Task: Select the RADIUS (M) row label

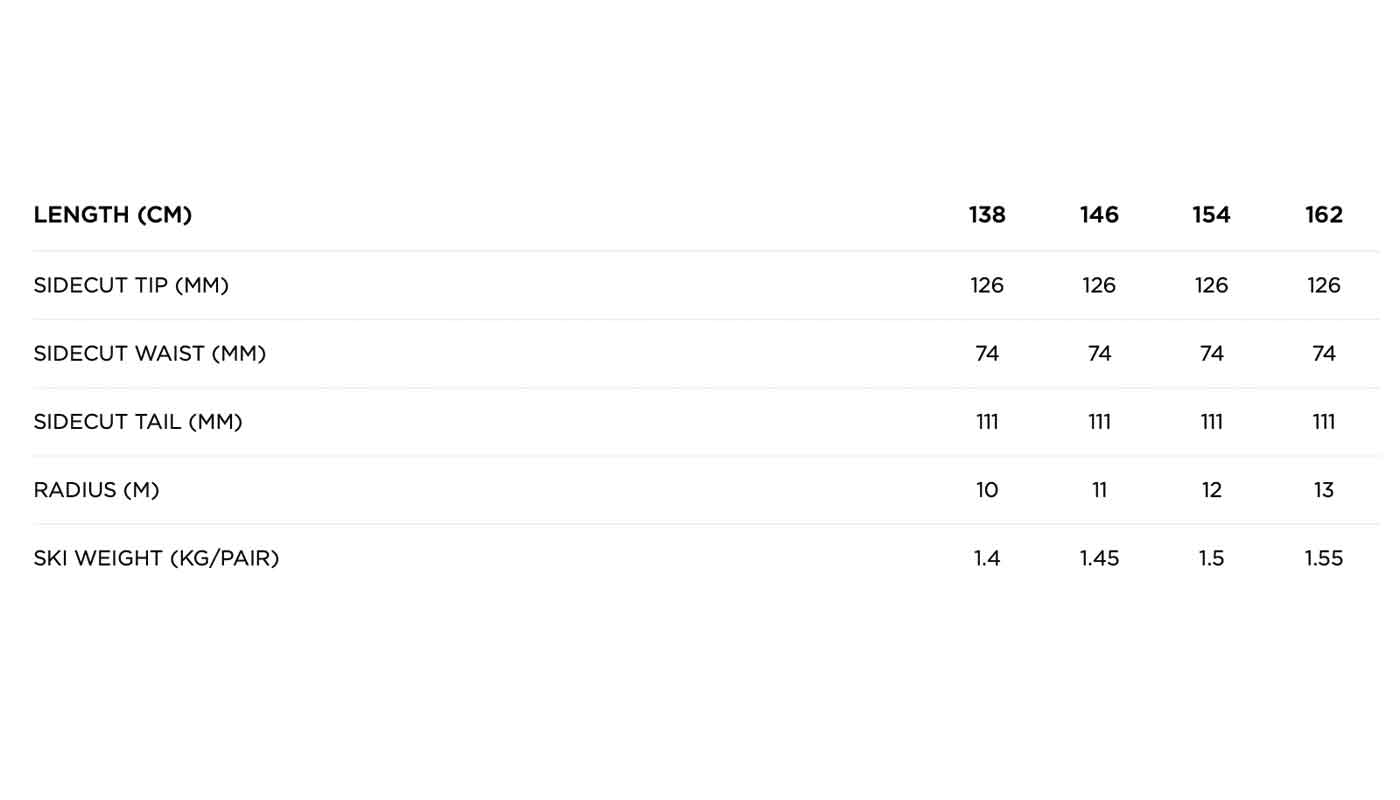Action: point(96,490)
